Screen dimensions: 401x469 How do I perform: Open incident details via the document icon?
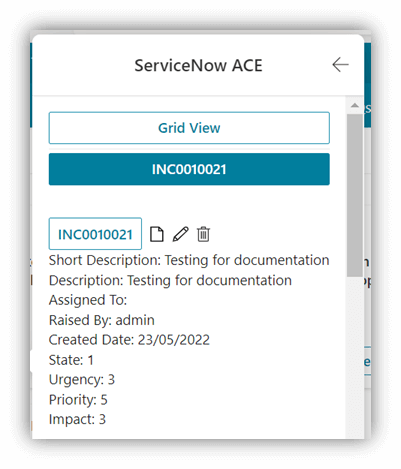click(x=157, y=234)
